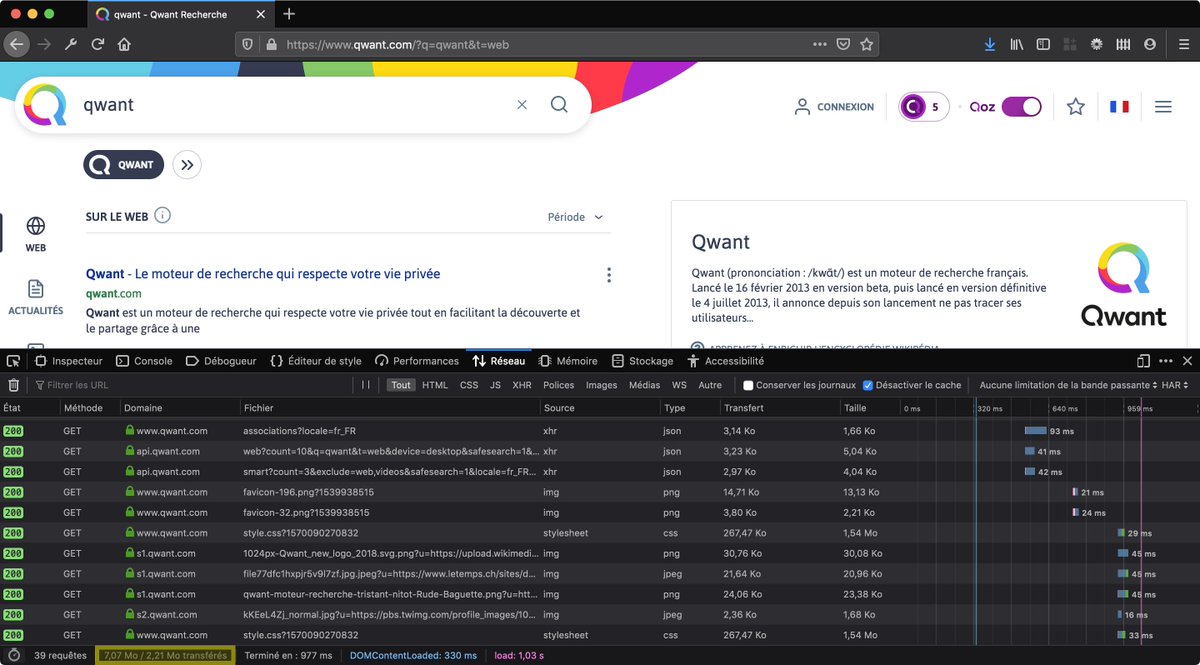Sort requests by Taille column header
This screenshot has width=1200, height=665.
[x=868, y=408]
